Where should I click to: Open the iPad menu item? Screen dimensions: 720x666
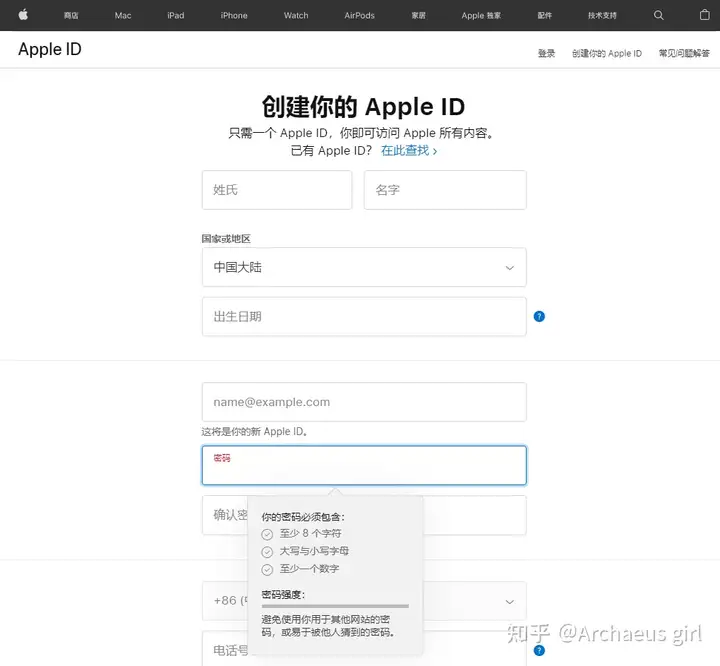[175, 16]
